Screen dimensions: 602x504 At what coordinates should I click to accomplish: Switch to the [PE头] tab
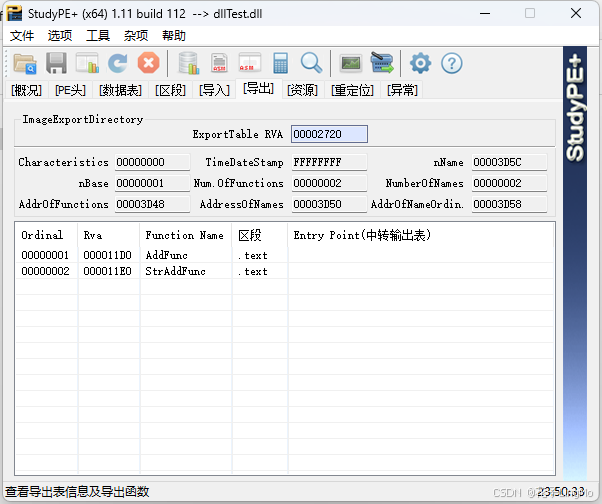70,91
